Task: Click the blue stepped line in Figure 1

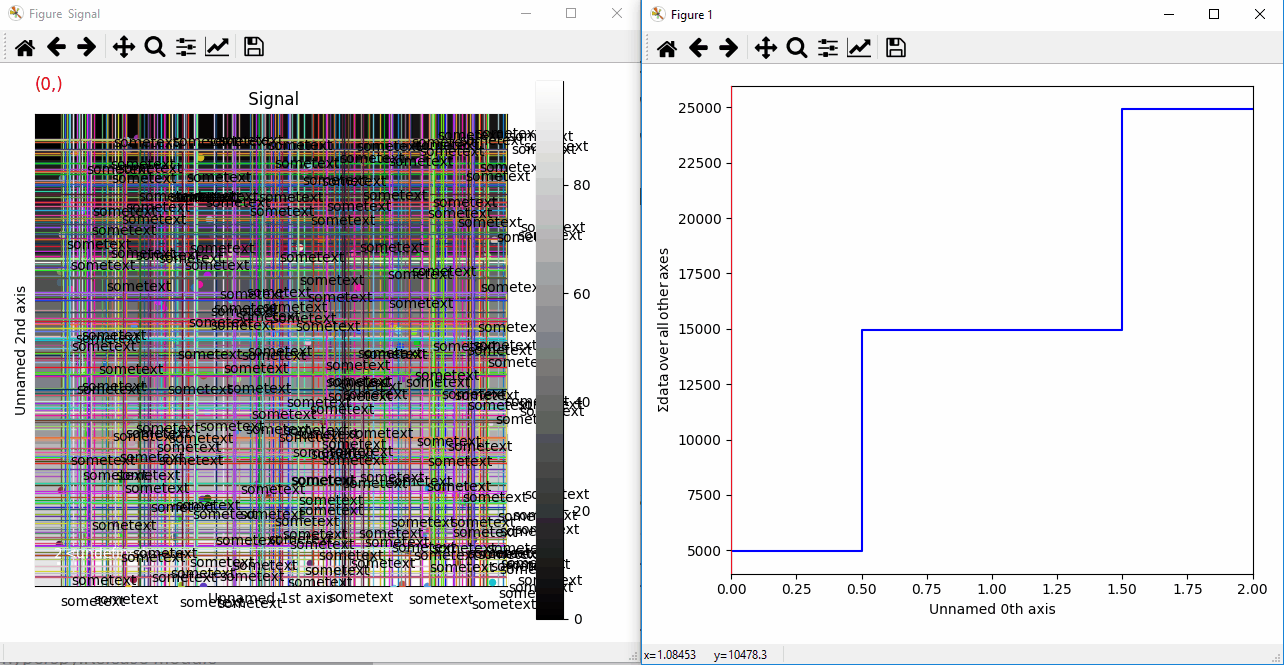Action: click(x=1000, y=328)
